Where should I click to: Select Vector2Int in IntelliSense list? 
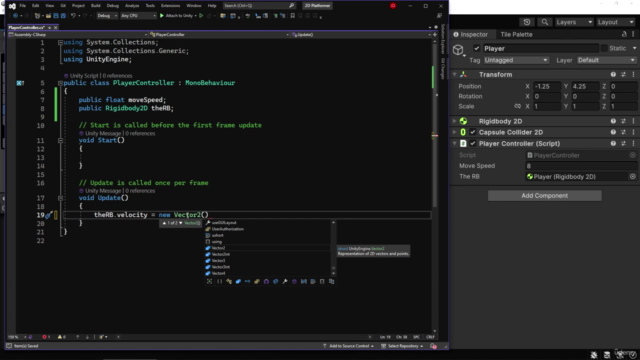[x=268, y=254]
